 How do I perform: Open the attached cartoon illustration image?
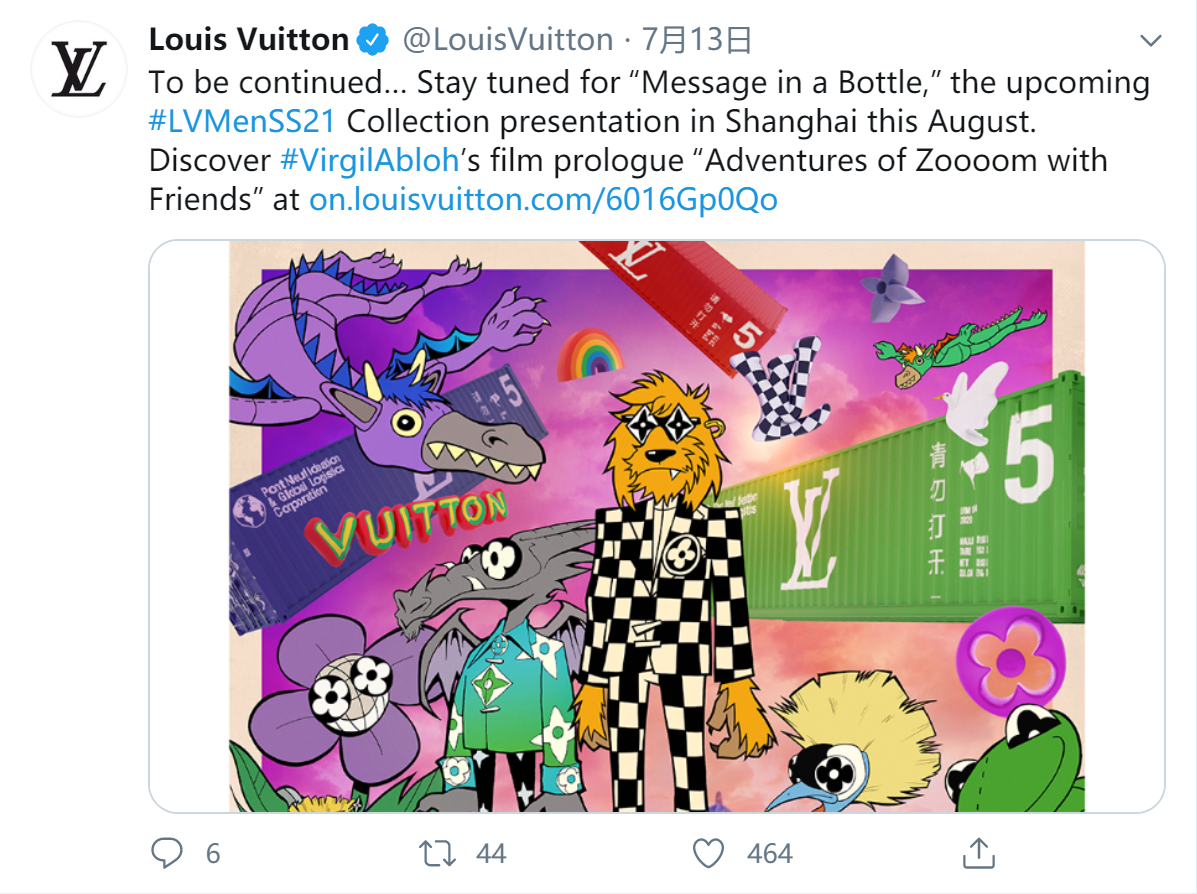pyautogui.click(x=657, y=526)
